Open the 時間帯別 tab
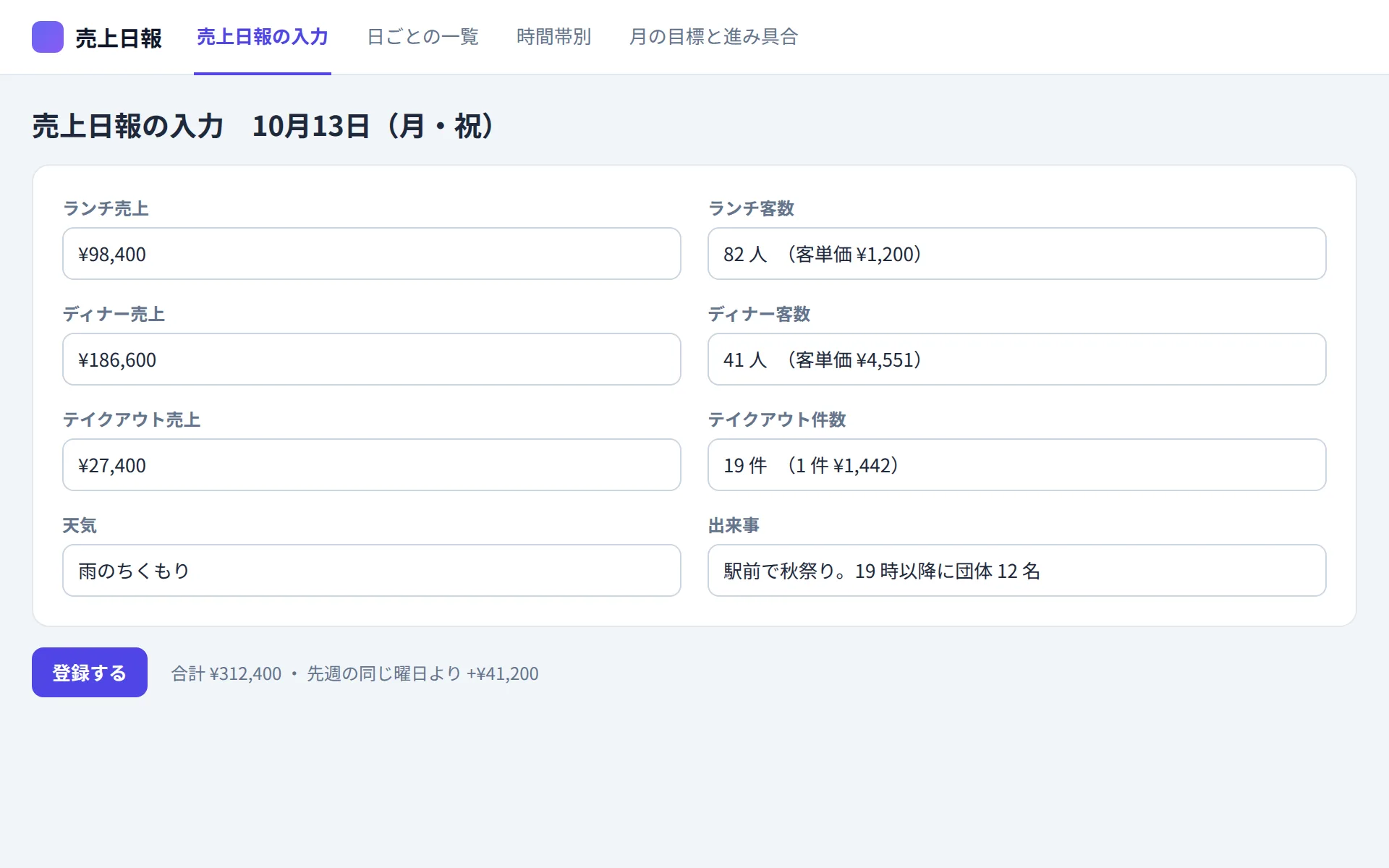 point(554,37)
